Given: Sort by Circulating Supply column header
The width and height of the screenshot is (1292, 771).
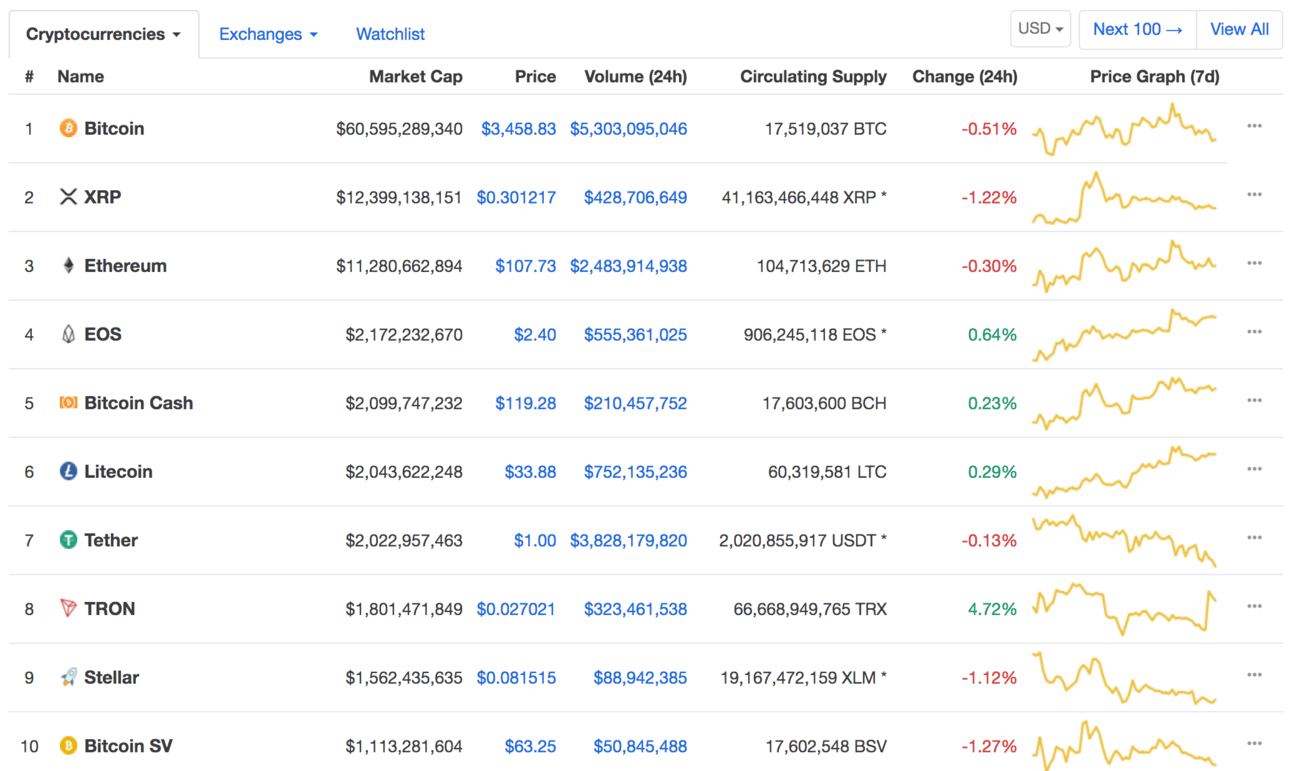Looking at the screenshot, I should (x=813, y=76).
